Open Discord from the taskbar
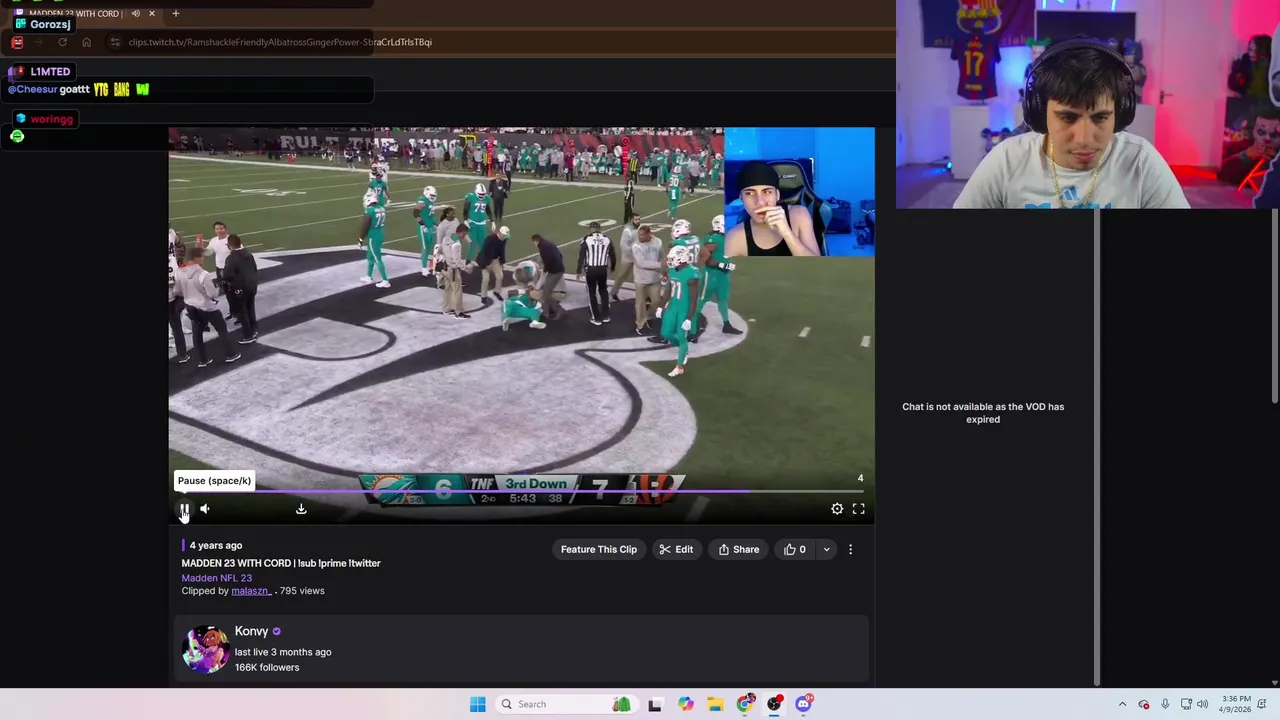 point(804,704)
